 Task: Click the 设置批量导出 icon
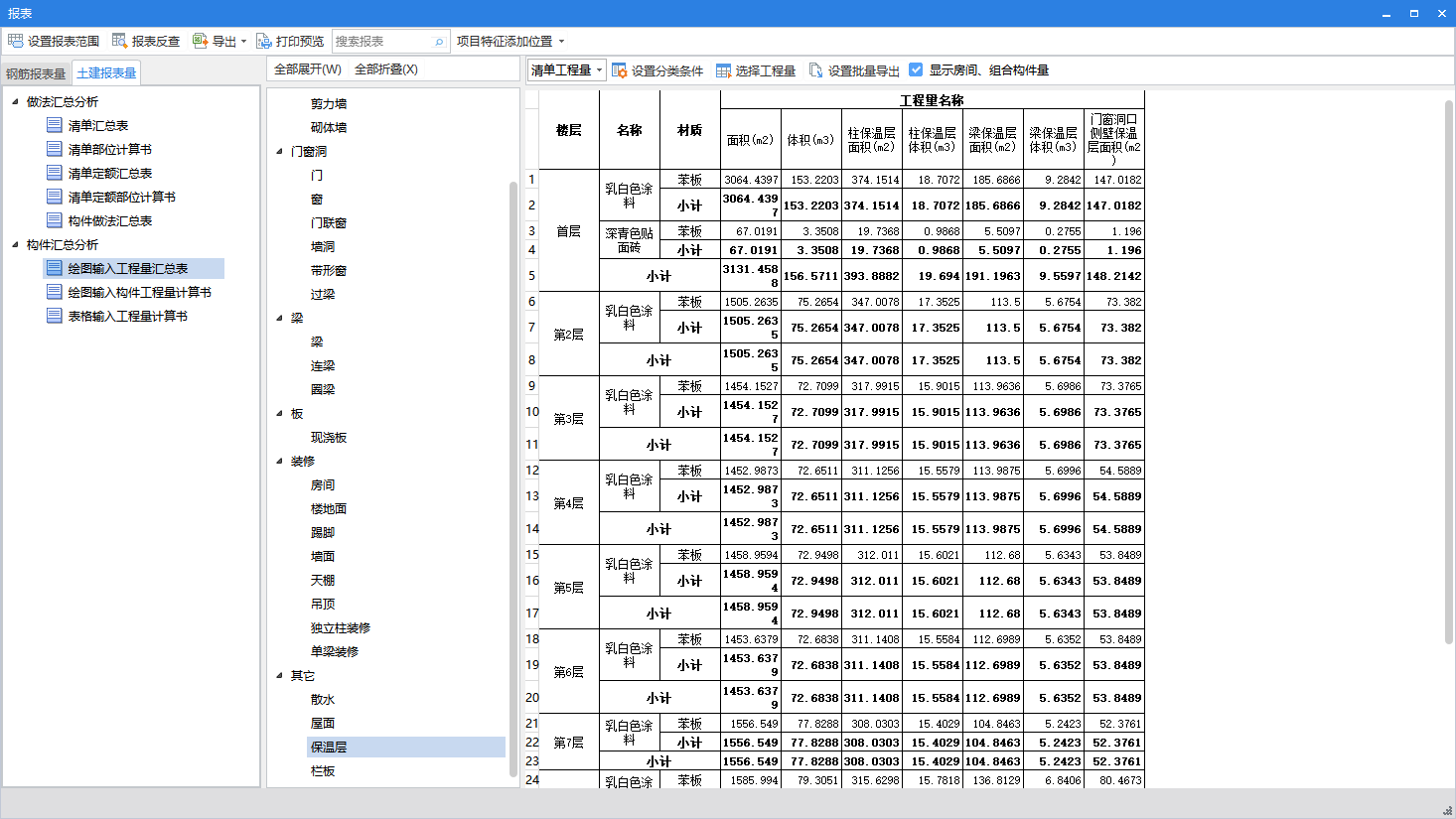click(816, 70)
